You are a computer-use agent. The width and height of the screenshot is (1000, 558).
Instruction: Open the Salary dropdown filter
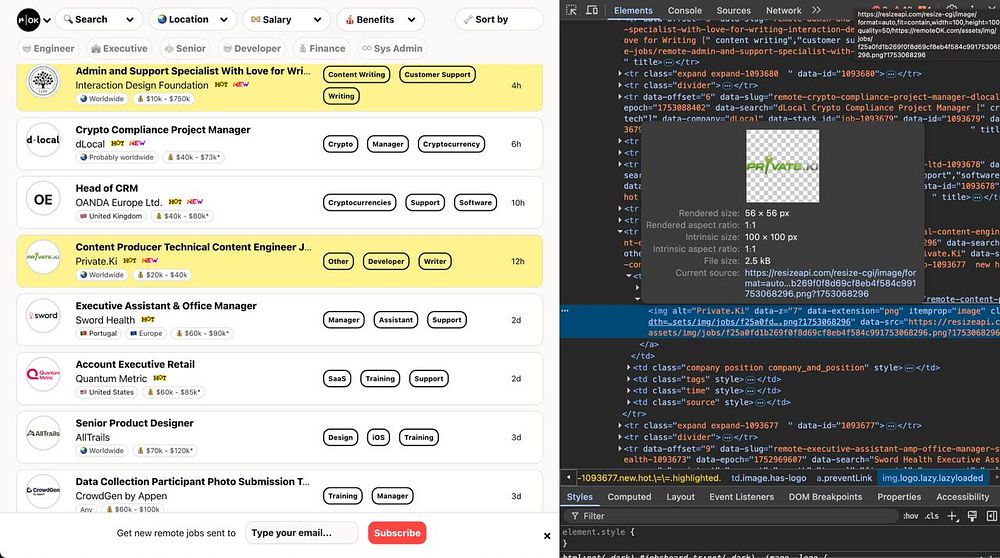click(x=286, y=19)
